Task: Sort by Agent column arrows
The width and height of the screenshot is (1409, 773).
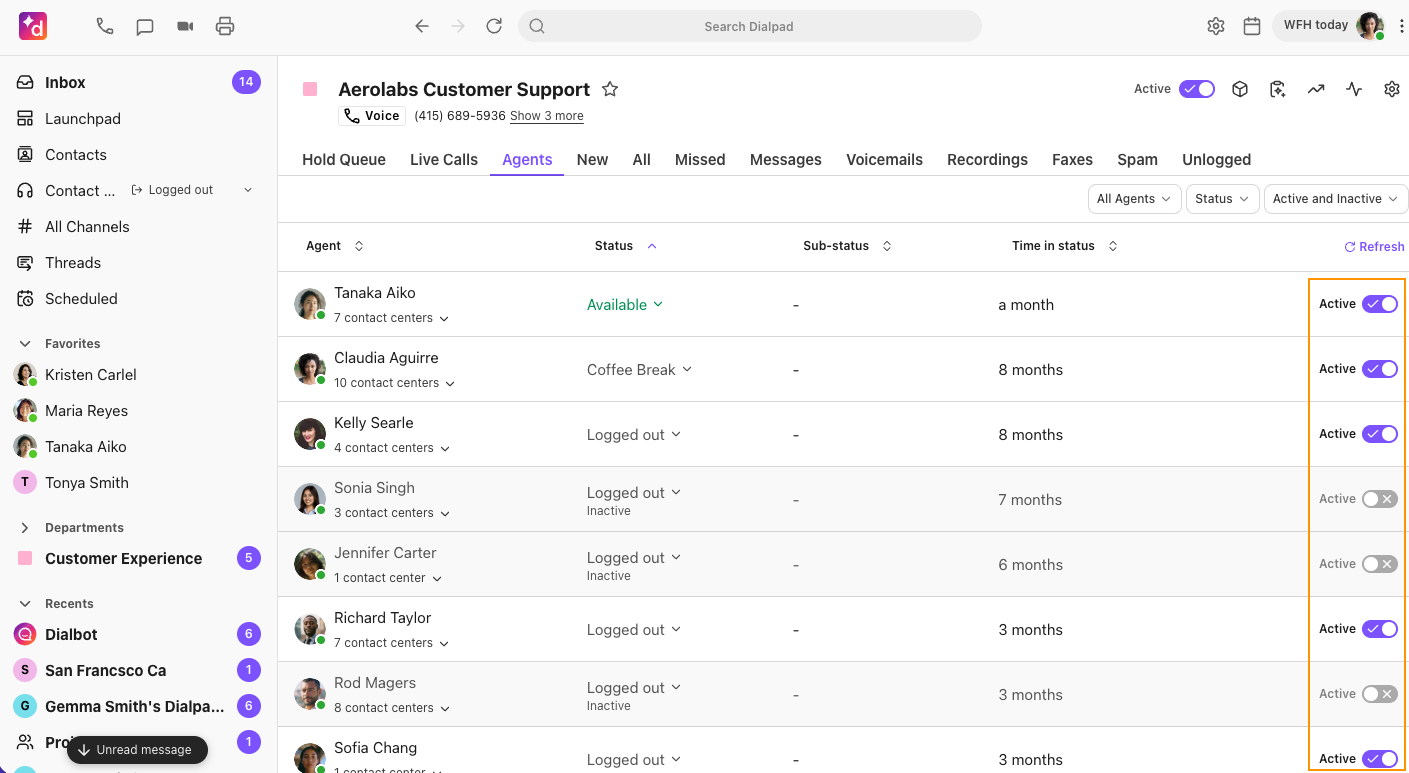Action: 359,246
